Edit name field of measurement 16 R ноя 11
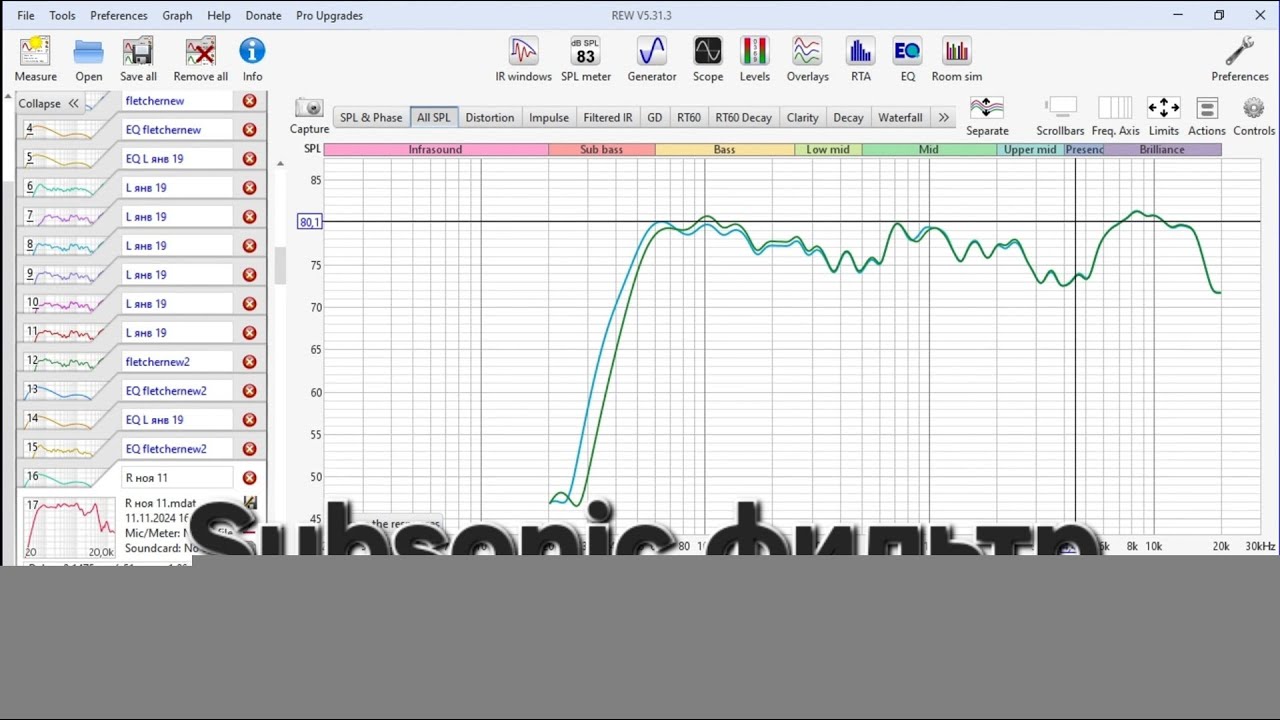This screenshot has width=1280, height=720. (177, 478)
